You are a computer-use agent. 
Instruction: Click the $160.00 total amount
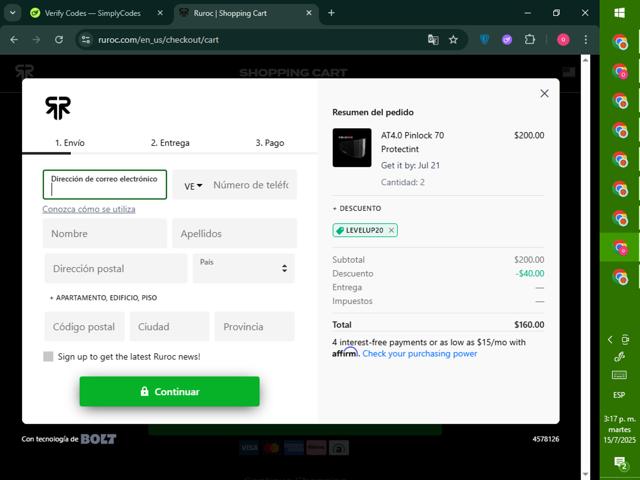[x=529, y=325]
